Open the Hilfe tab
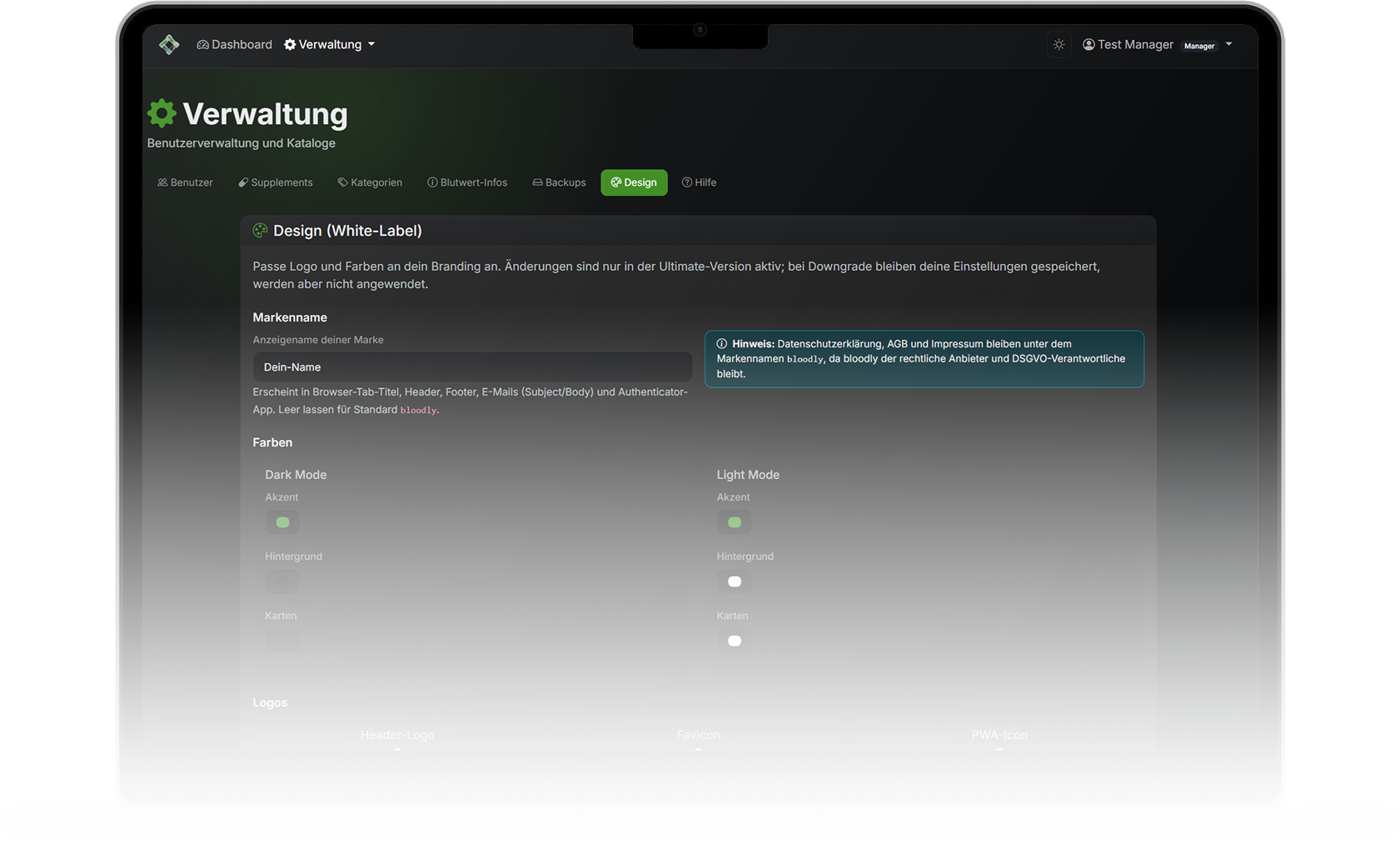1400x848 pixels. (x=699, y=182)
